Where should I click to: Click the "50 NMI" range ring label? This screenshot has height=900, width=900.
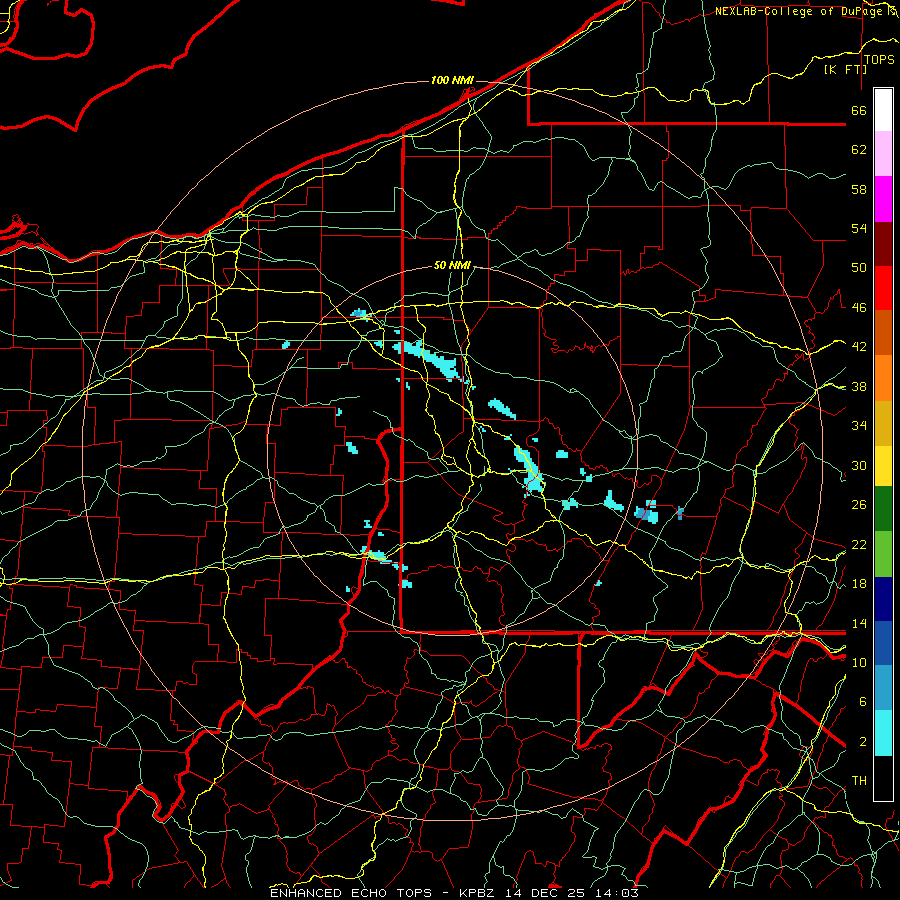coord(452,265)
